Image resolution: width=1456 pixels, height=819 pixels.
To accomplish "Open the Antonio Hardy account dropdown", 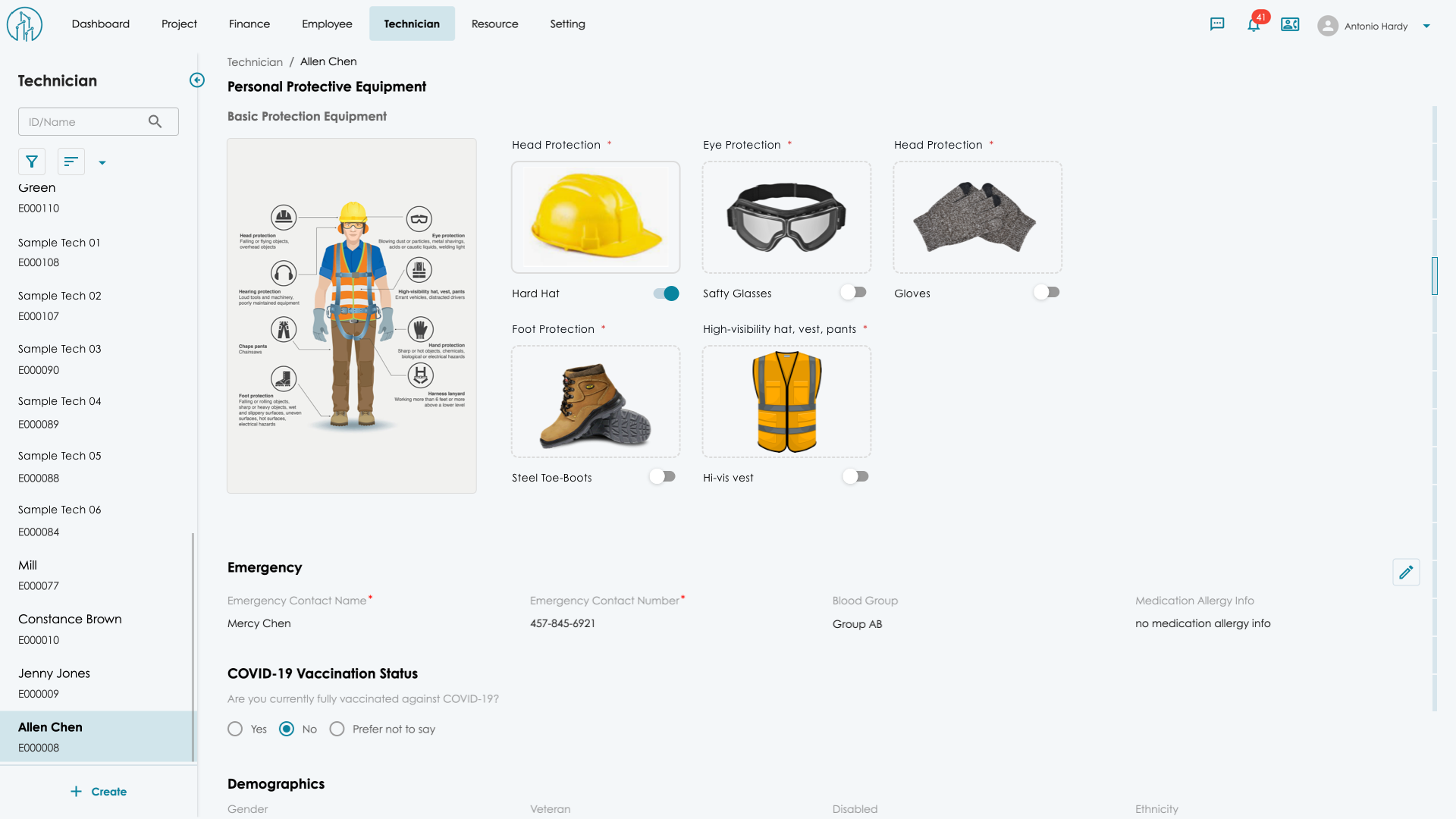I will (x=1426, y=26).
